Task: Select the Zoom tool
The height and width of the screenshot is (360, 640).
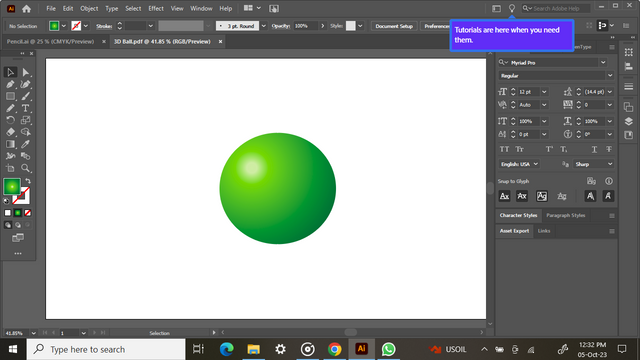Action: pyautogui.click(x=25, y=168)
